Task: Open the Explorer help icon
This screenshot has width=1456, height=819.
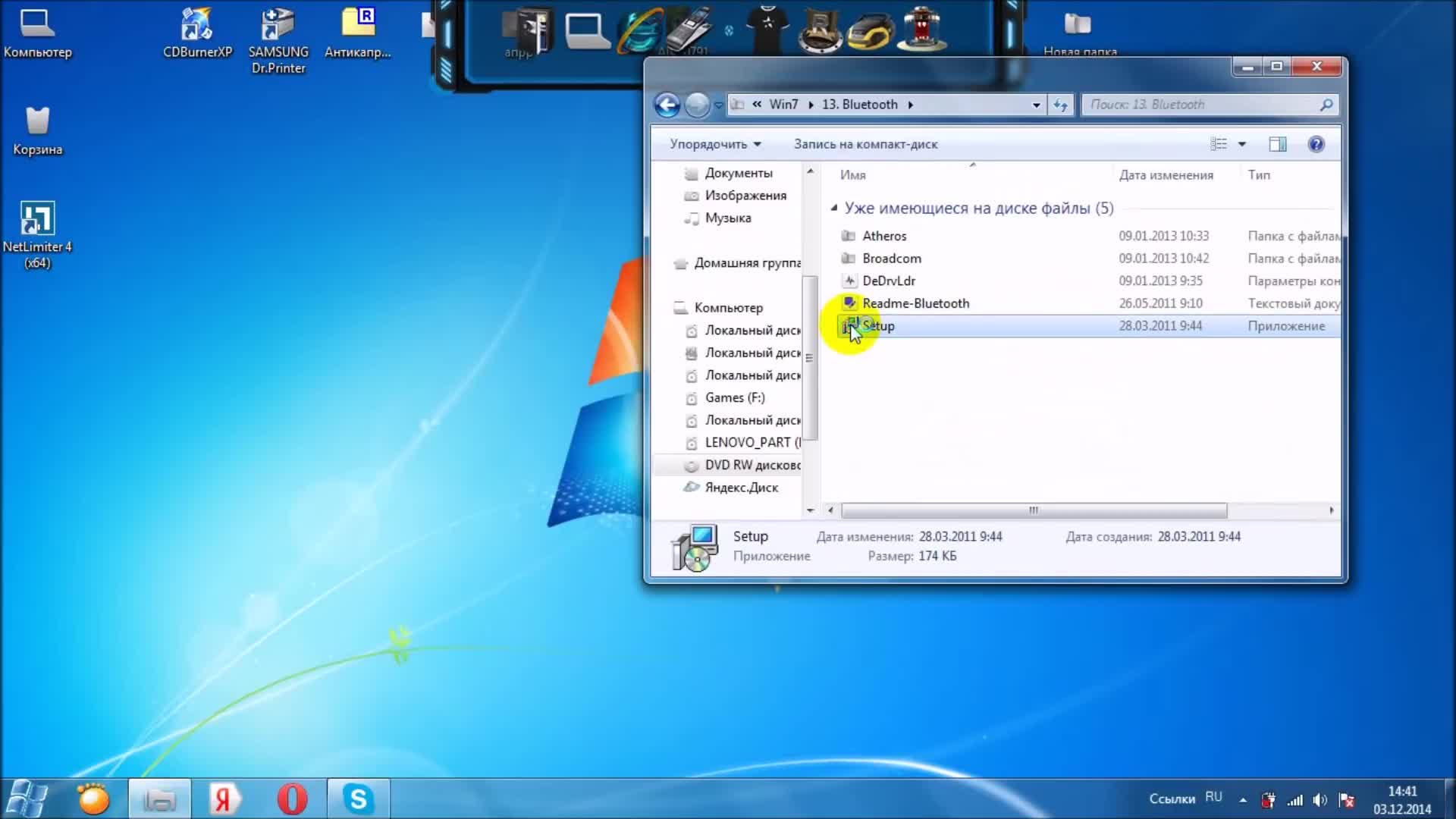Action: [x=1316, y=144]
